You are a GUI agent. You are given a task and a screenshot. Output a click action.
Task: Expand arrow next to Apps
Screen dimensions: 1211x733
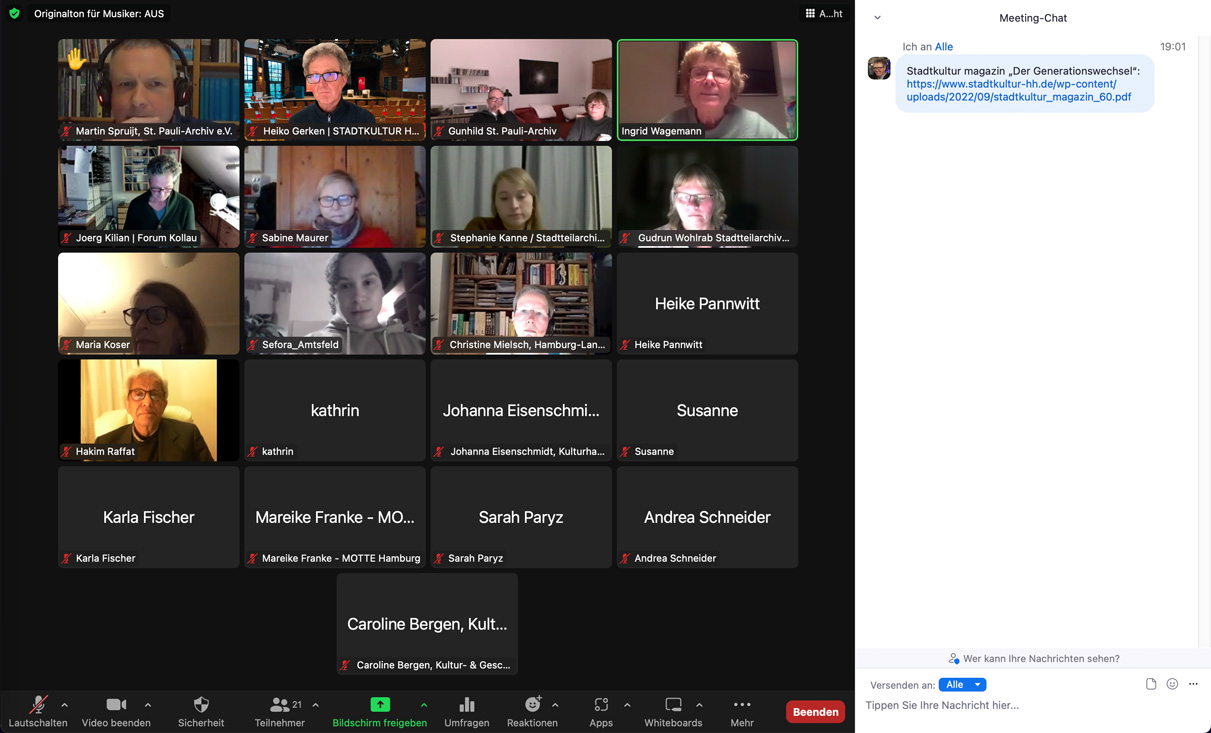(x=627, y=705)
